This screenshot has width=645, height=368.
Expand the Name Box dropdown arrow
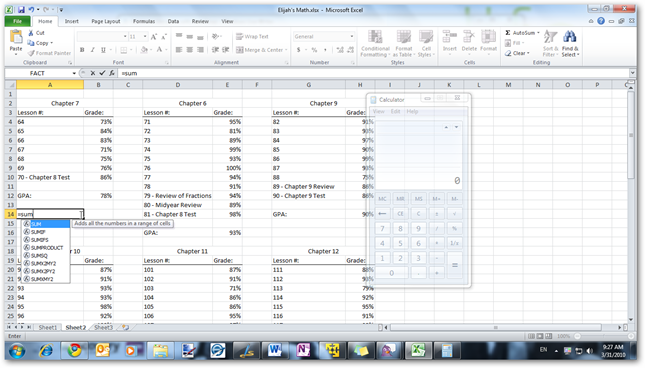[74, 73]
